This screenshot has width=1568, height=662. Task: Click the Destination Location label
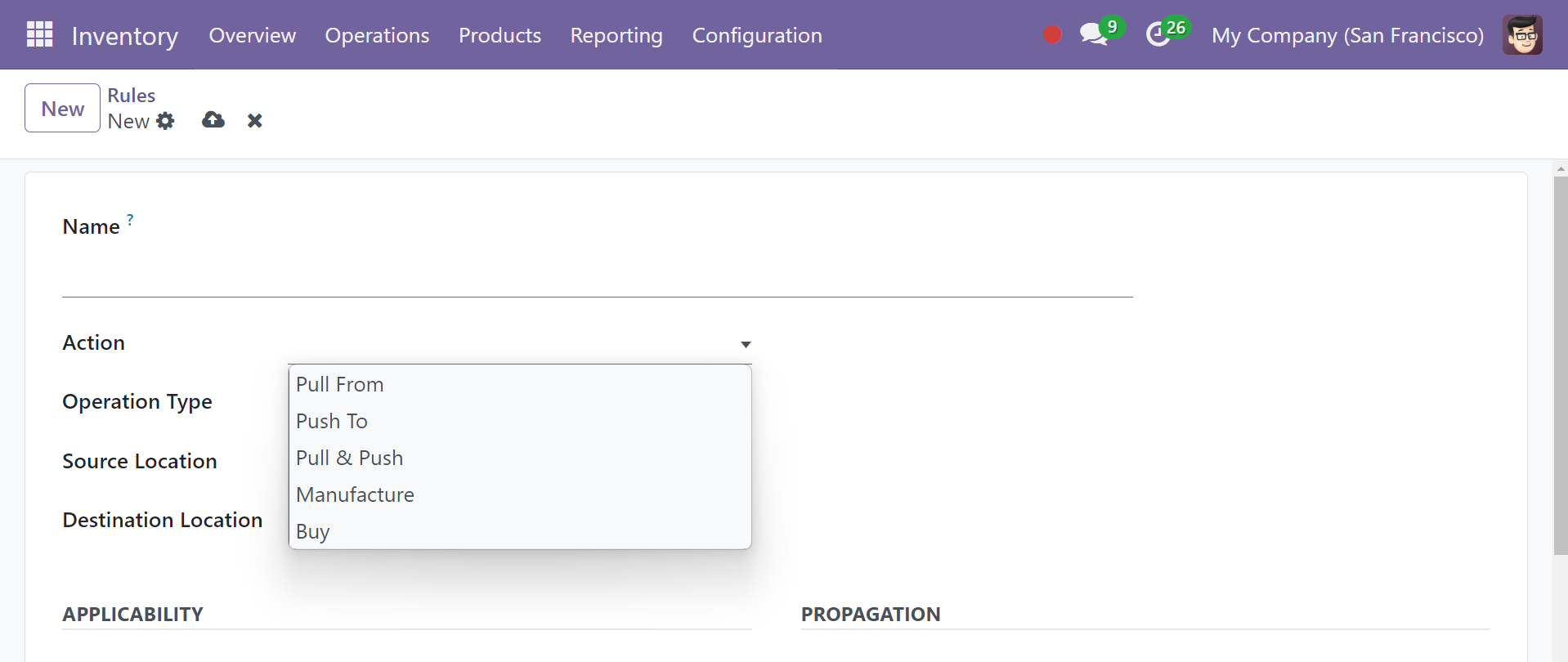click(x=163, y=520)
